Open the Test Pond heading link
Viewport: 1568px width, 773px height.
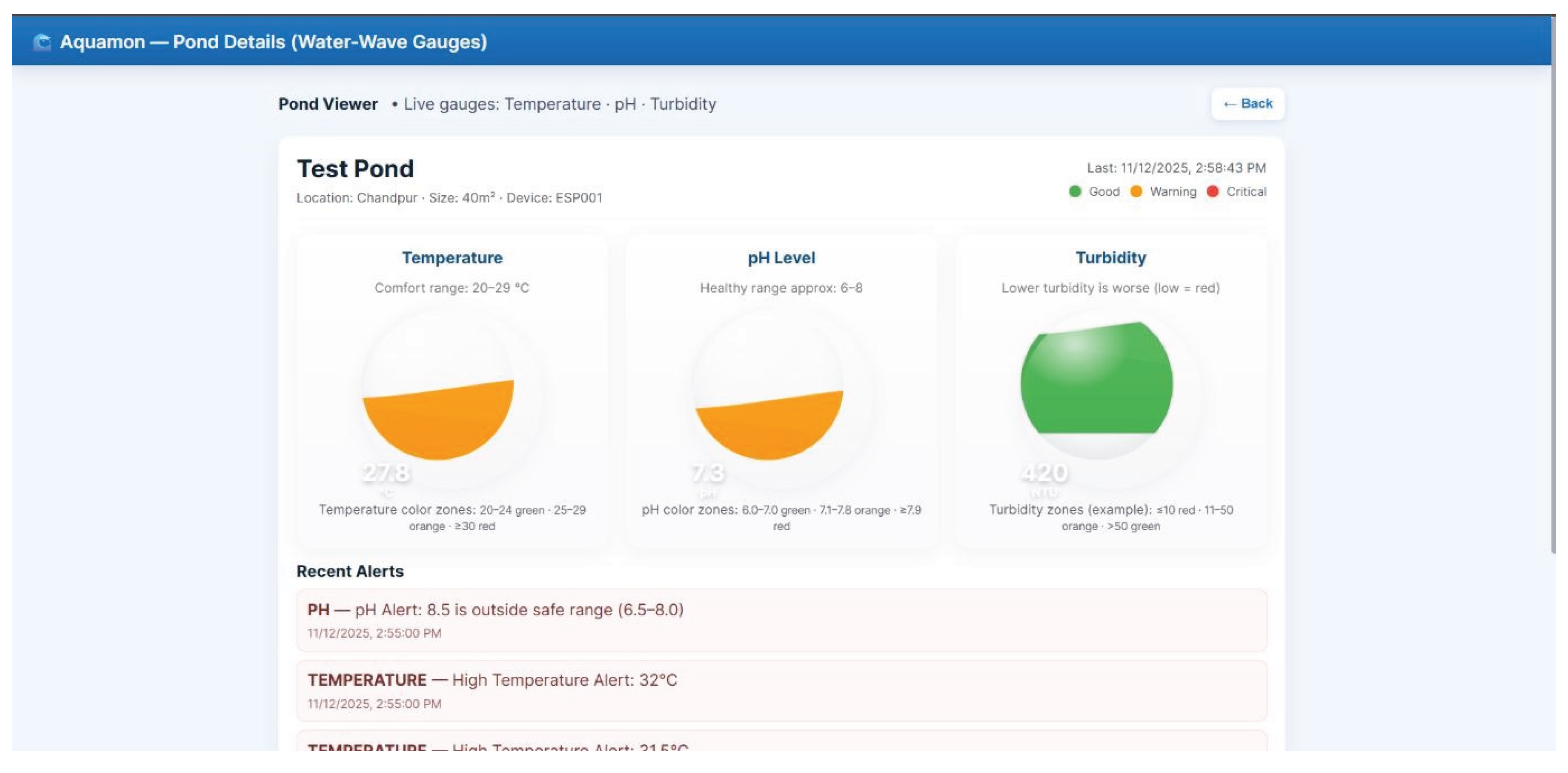(356, 169)
